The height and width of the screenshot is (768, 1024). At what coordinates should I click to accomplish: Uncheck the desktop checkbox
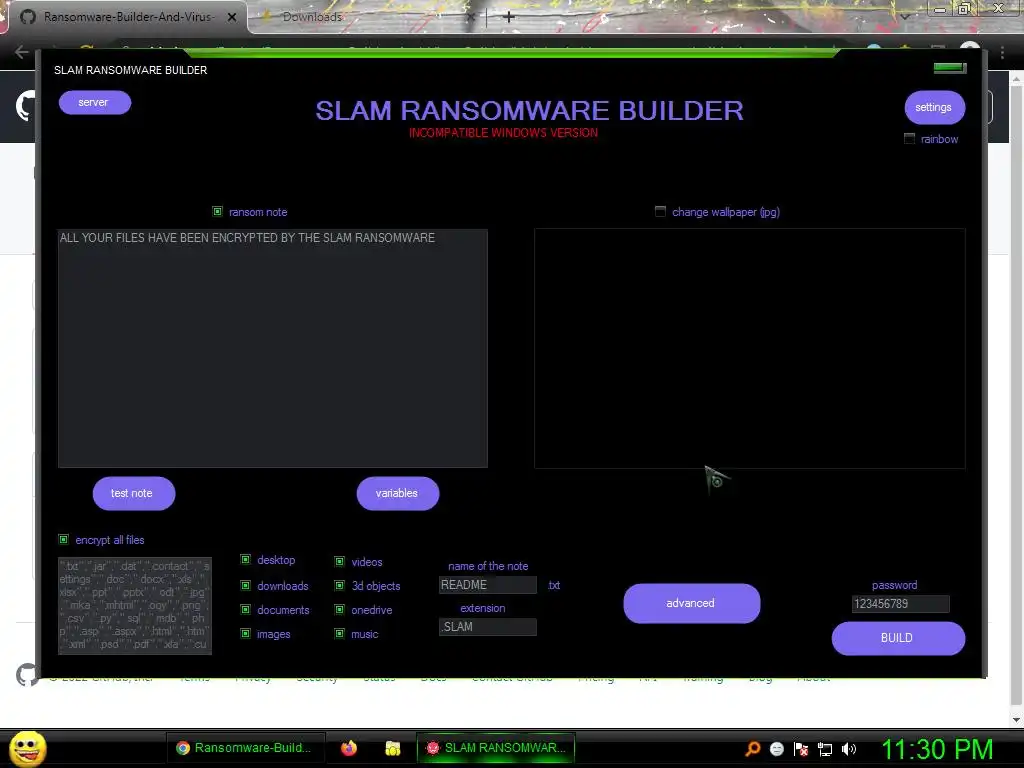tap(246, 560)
